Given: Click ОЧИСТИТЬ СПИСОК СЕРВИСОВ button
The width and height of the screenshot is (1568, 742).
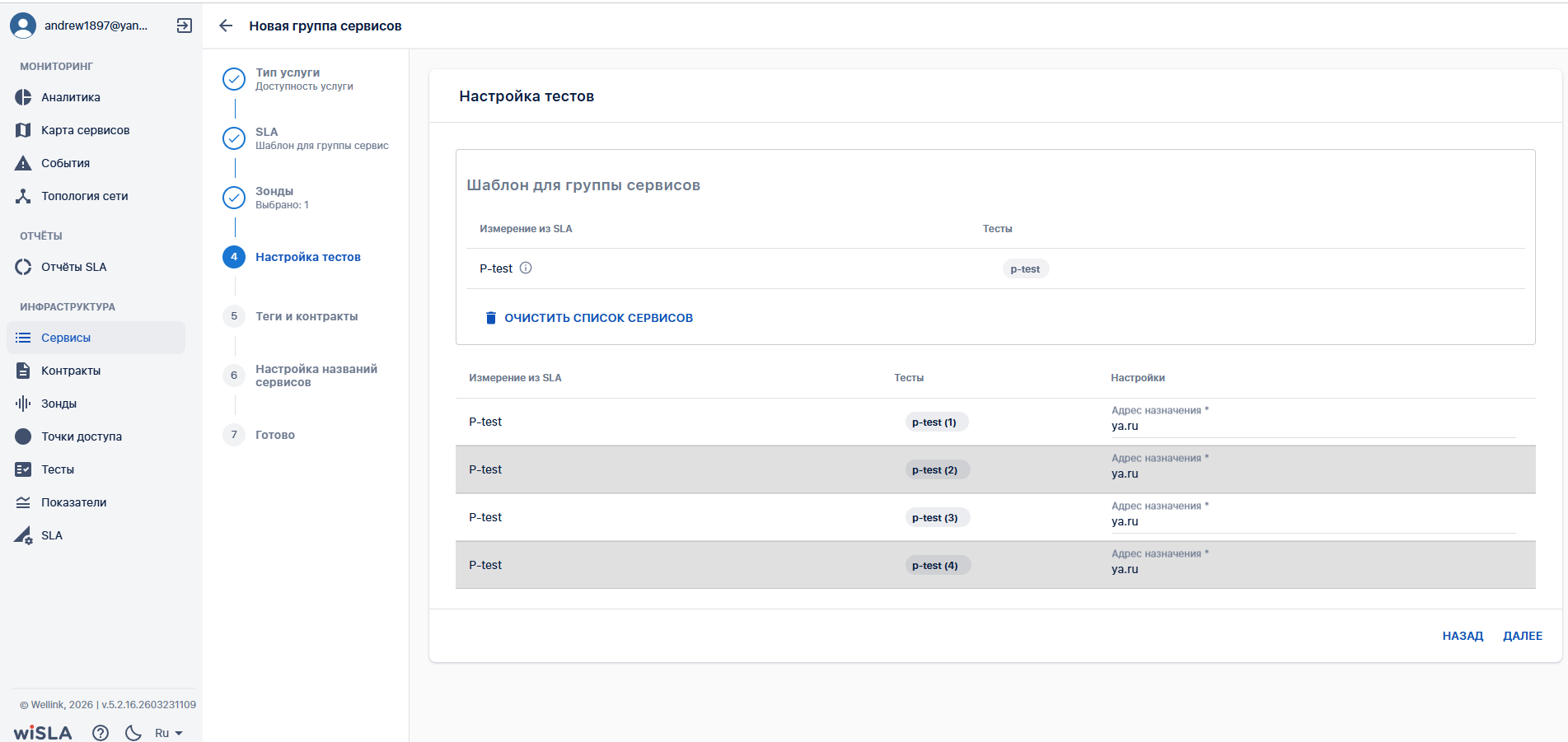Looking at the screenshot, I should pos(588,318).
